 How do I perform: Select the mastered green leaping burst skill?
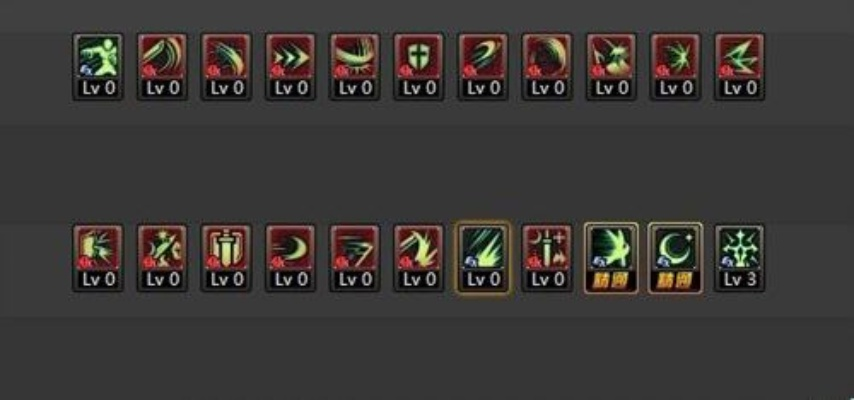coord(611,258)
